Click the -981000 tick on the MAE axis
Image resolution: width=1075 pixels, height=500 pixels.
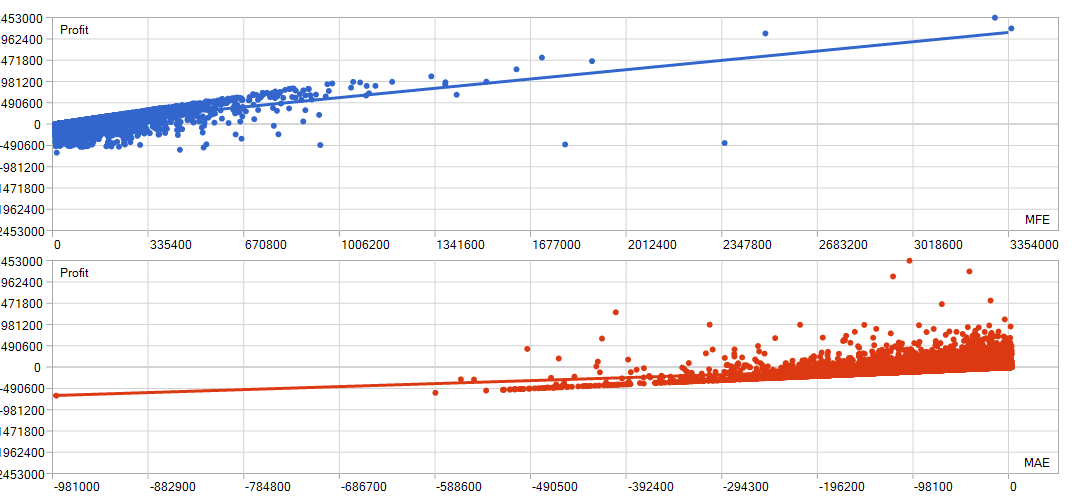coord(76,487)
